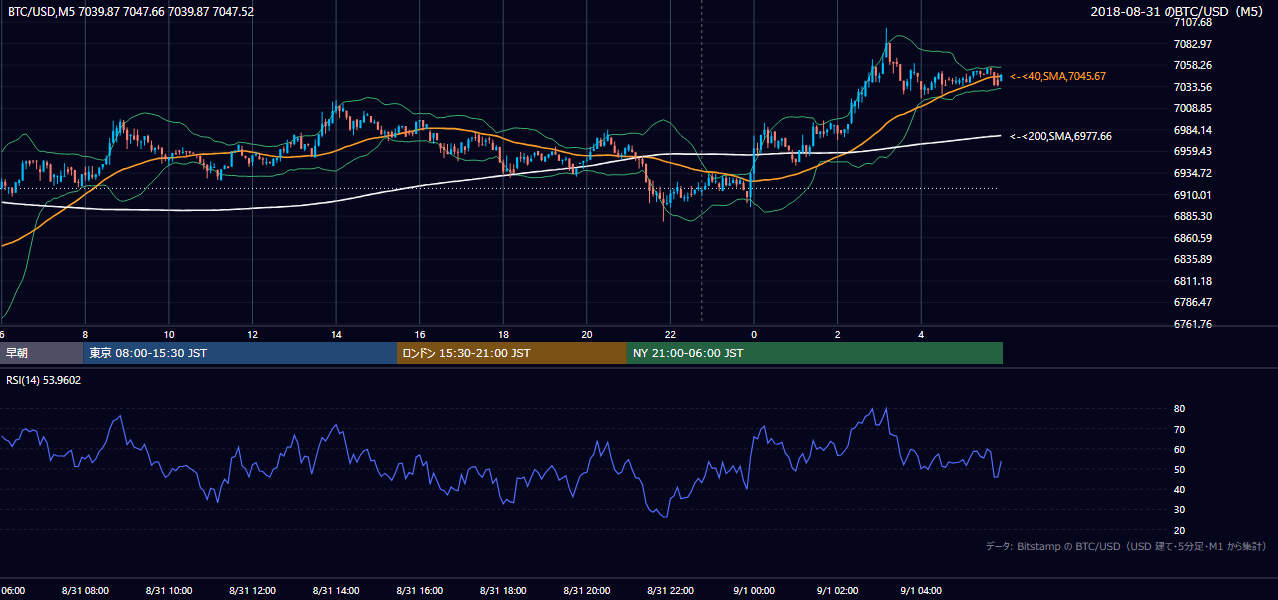1278x600 pixels.
Task: Click price axis value 7107.68
Action: pos(1194,22)
